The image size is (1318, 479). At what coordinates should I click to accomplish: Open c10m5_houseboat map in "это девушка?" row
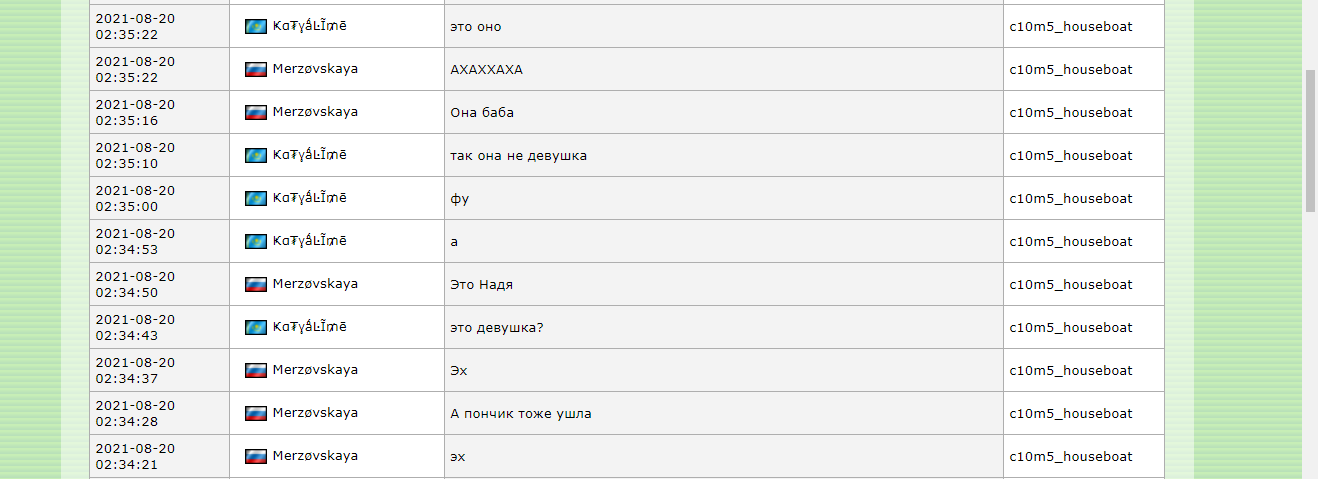(x=1071, y=327)
